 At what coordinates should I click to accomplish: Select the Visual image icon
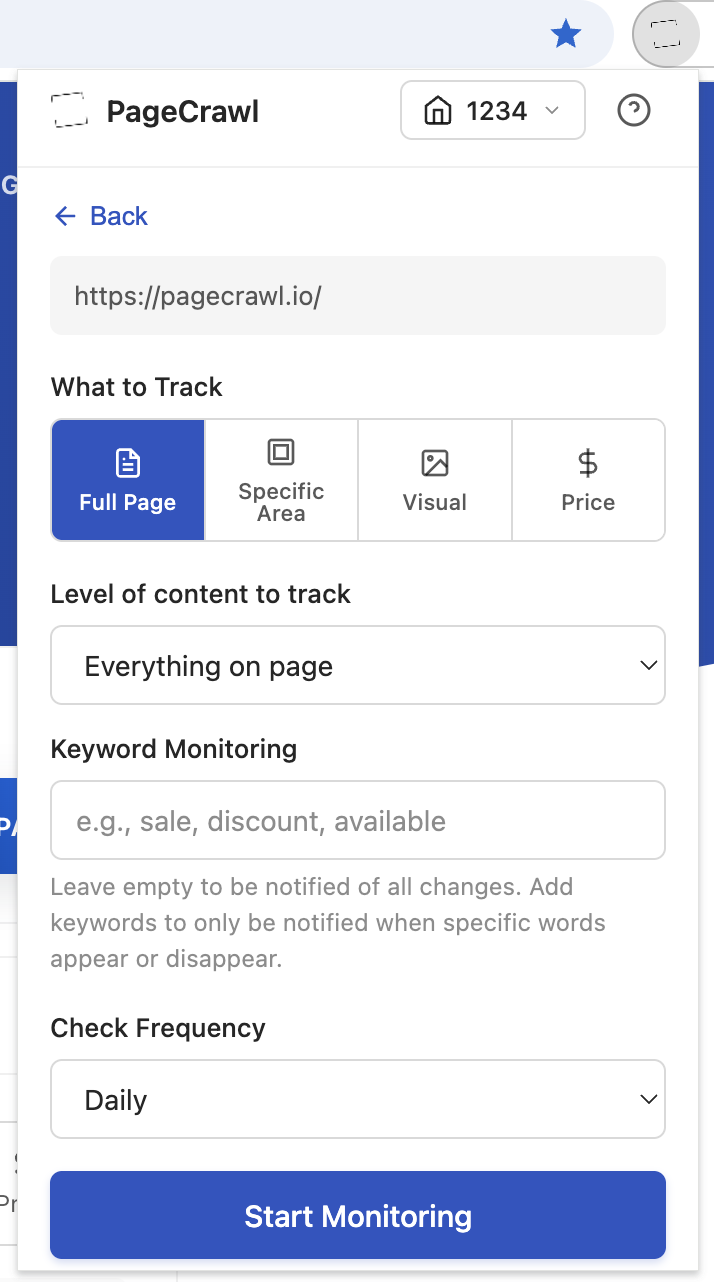(434, 461)
